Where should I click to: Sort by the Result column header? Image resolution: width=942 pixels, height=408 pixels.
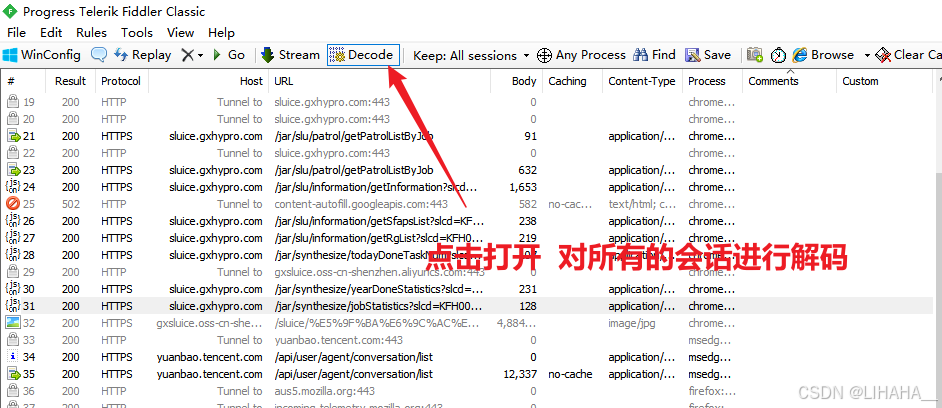click(70, 81)
